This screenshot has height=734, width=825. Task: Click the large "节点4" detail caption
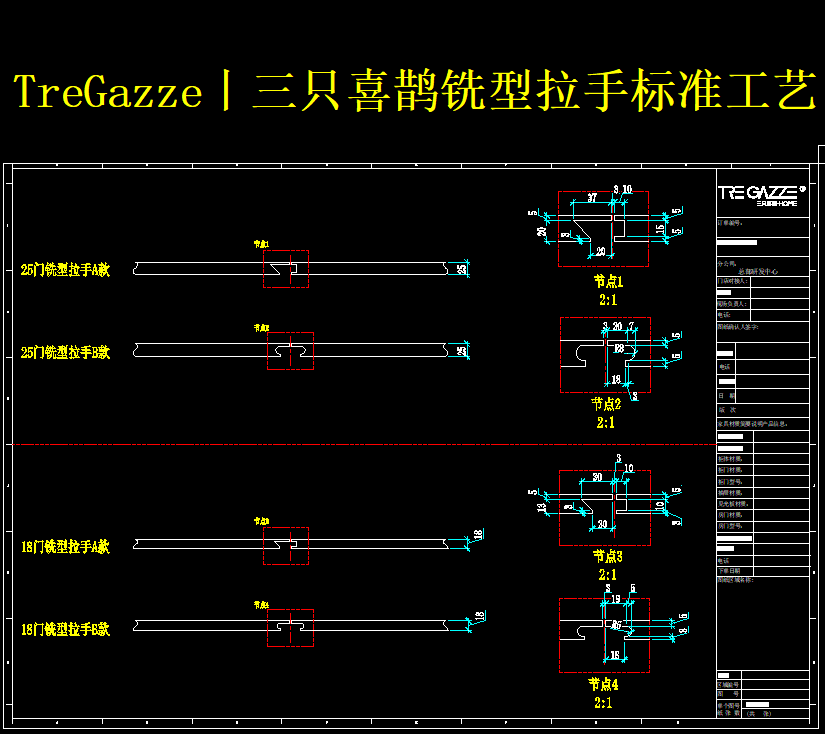(603, 685)
